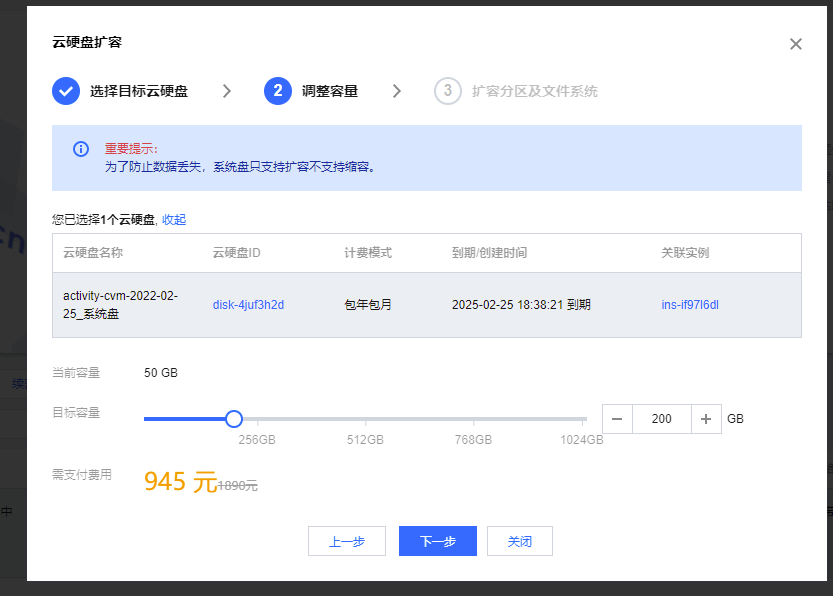Select the 扩容分区及文件系统 step label
The height and width of the screenshot is (596, 833).
point(534,91)
